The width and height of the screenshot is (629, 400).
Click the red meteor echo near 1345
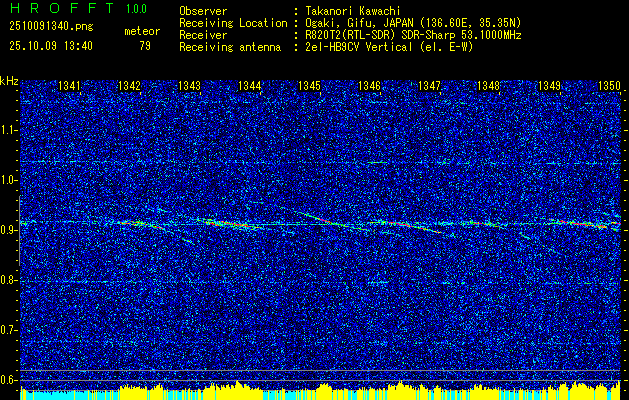tap(323, 219)
